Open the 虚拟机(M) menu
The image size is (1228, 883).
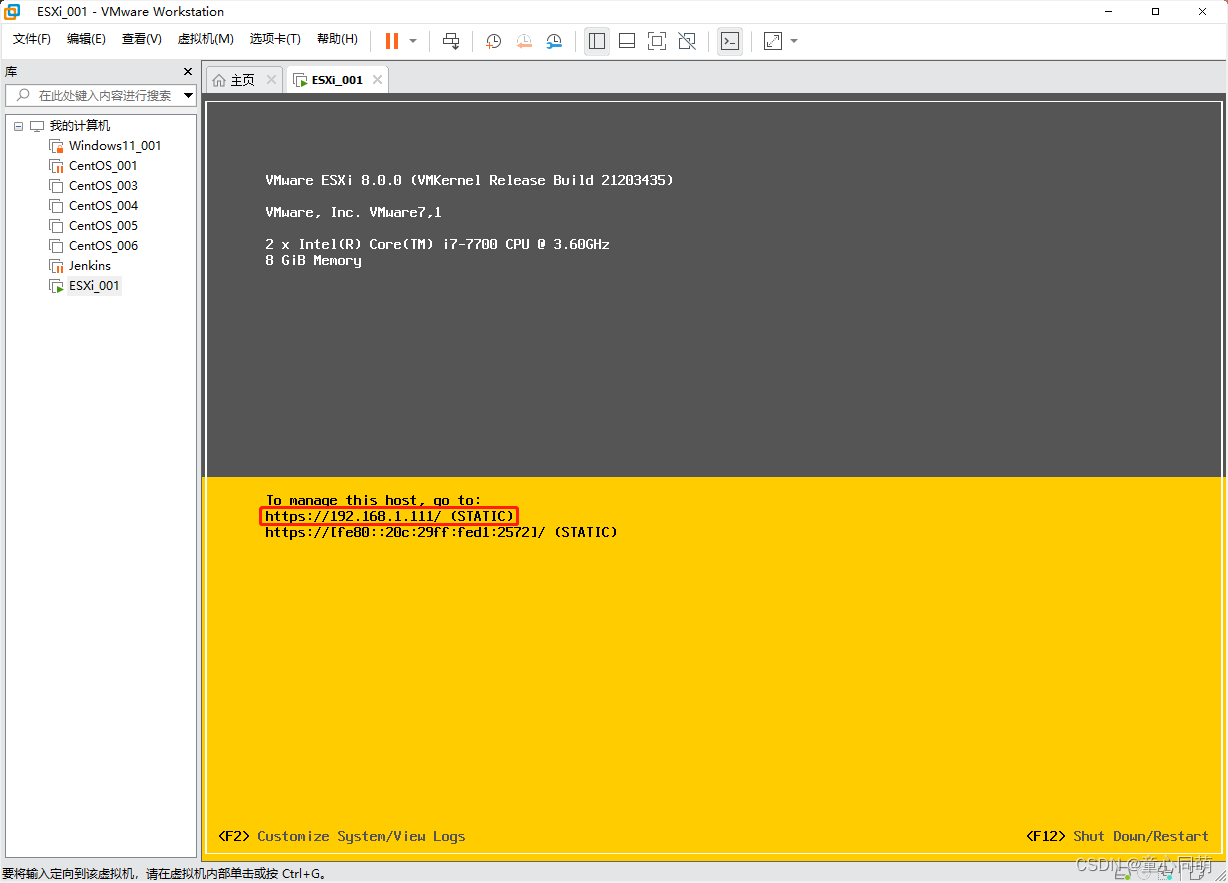tap(205, 39)
